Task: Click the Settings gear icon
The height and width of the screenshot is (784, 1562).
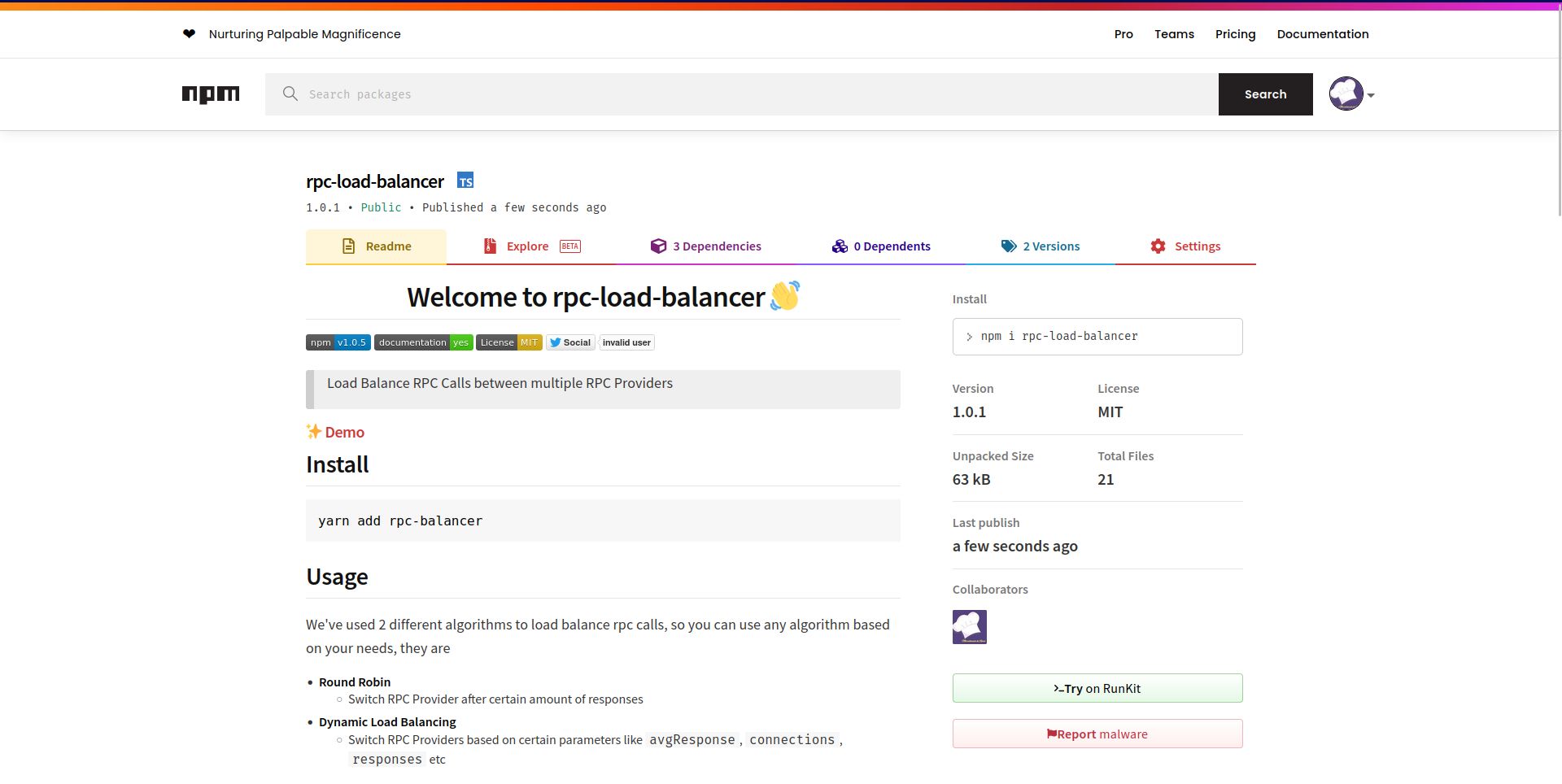Action: [1158, 246]
